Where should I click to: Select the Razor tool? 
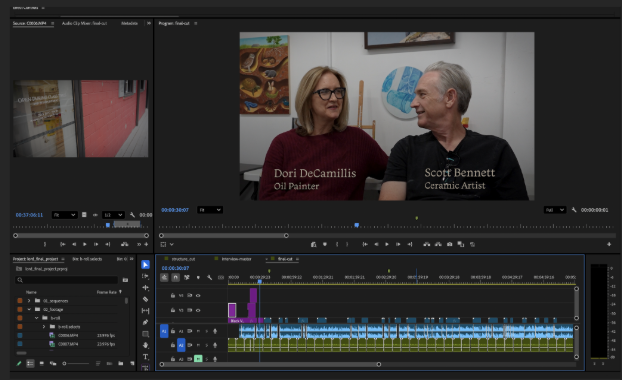click(x=145, y=299)
